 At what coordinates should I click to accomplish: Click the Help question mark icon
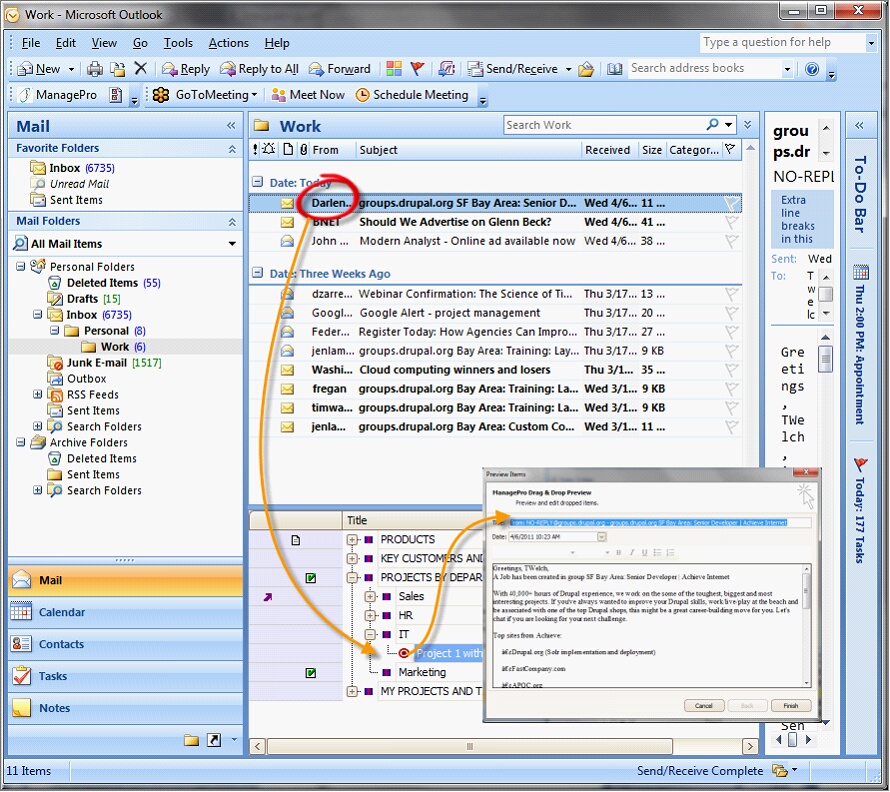[x=812, y=69]
